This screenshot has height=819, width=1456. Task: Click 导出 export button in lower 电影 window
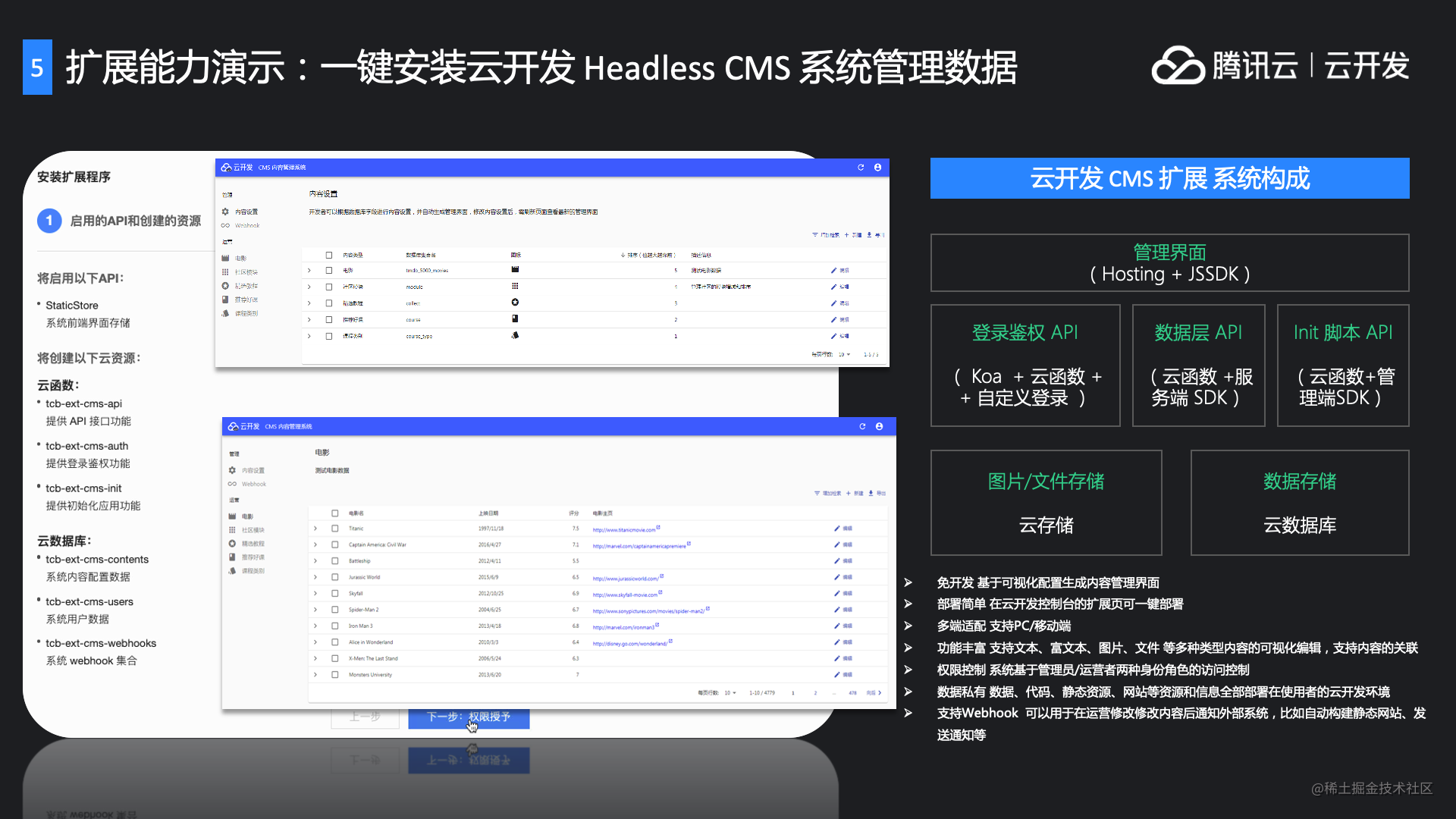(877, 494)
